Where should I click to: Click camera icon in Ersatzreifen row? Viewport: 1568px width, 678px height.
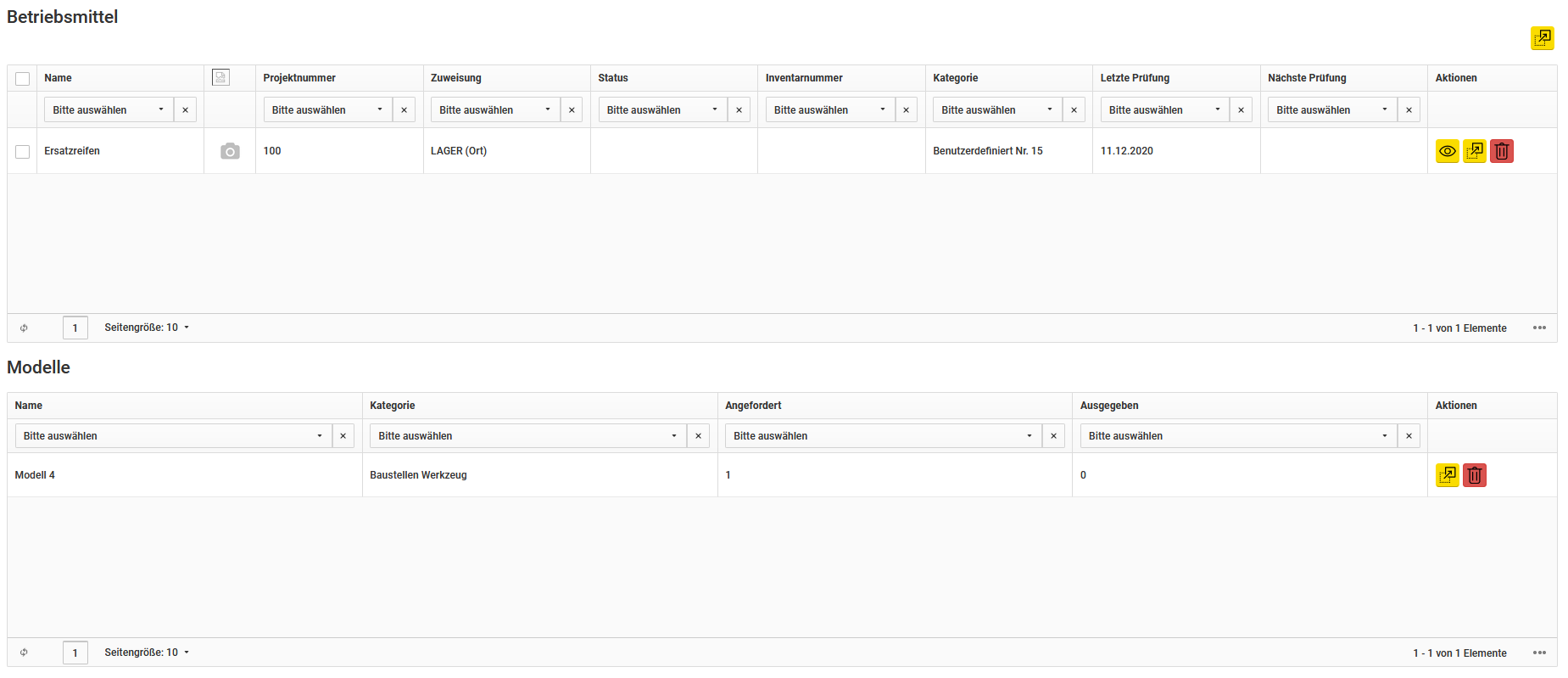230,151
